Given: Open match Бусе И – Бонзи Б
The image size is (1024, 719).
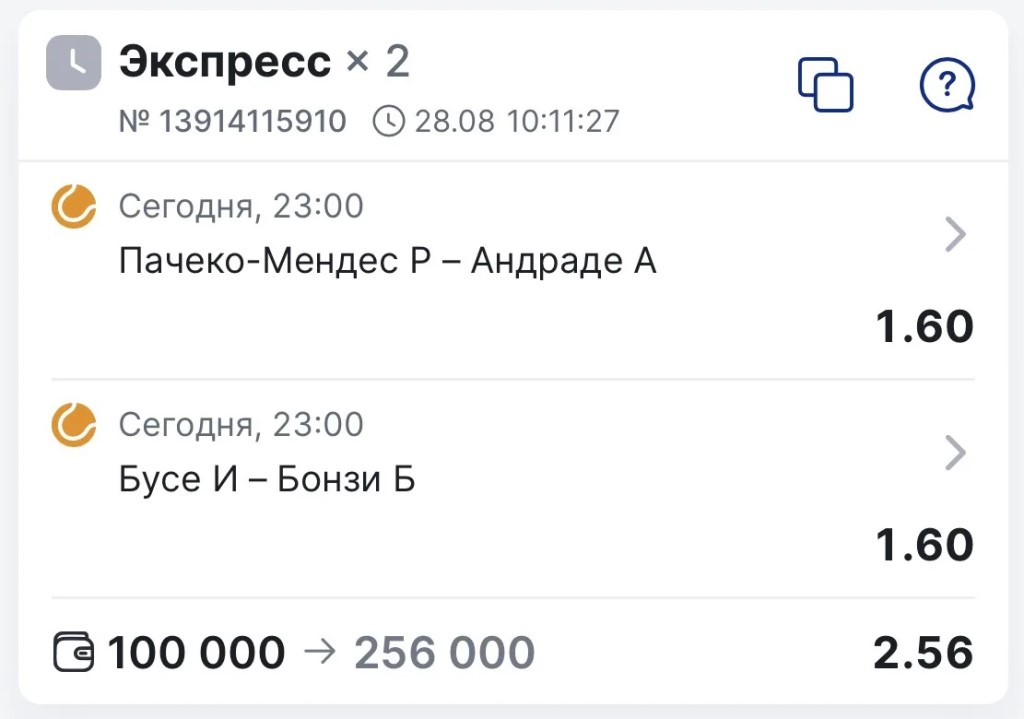Looking at the screenshot, I should 267,479.
